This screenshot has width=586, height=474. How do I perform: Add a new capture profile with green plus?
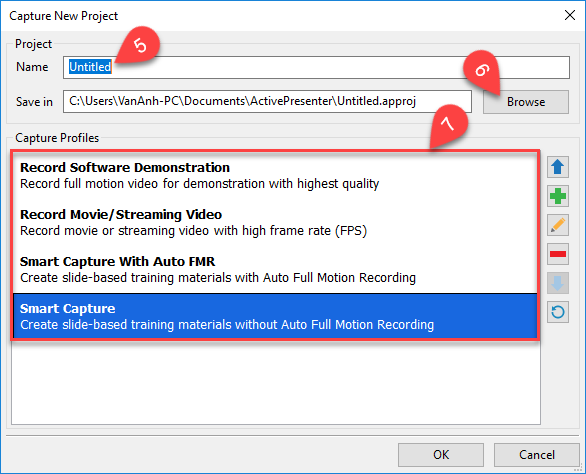[558, 196]
